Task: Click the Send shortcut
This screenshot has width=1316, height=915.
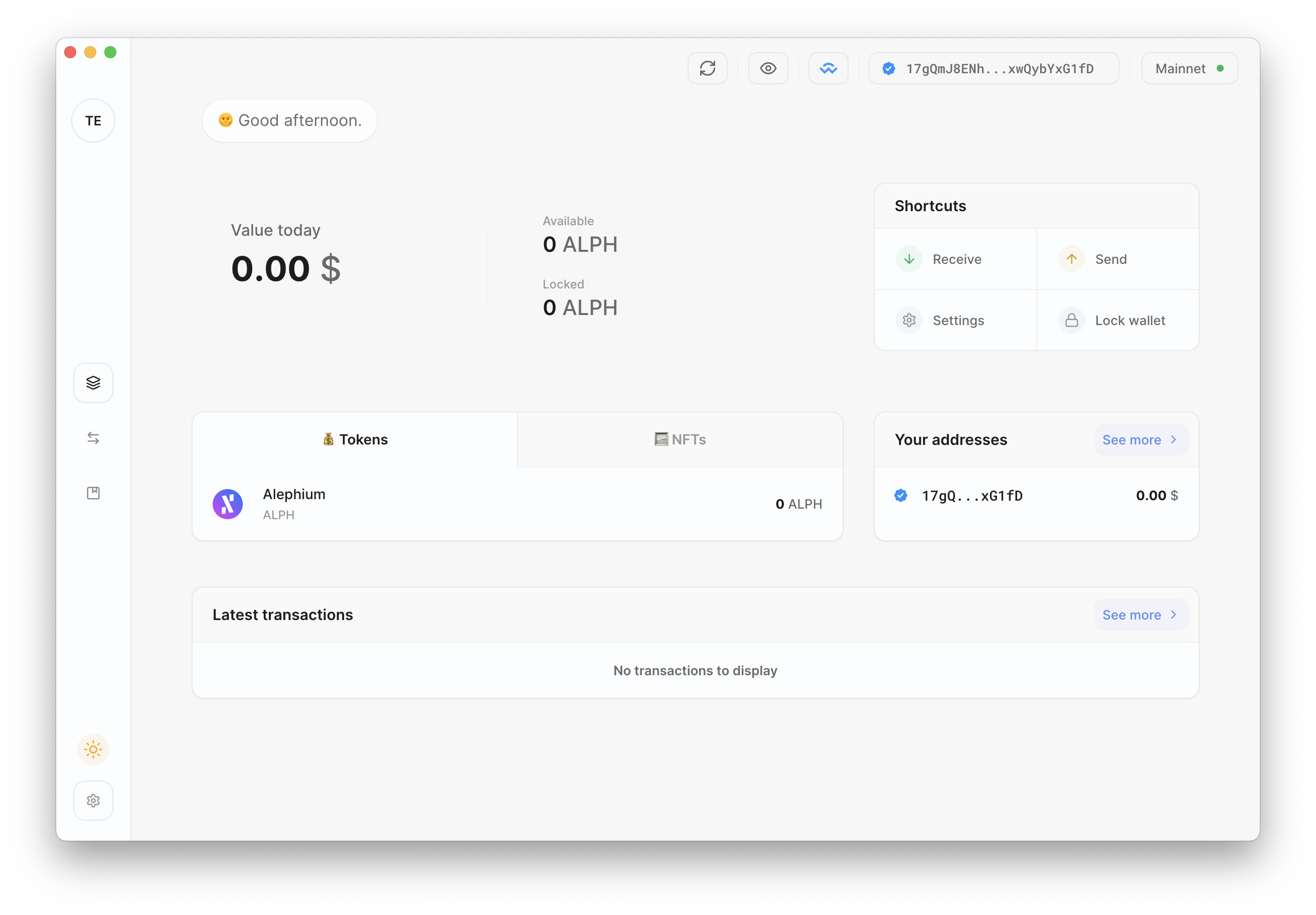Action: tap(1118, 259)
